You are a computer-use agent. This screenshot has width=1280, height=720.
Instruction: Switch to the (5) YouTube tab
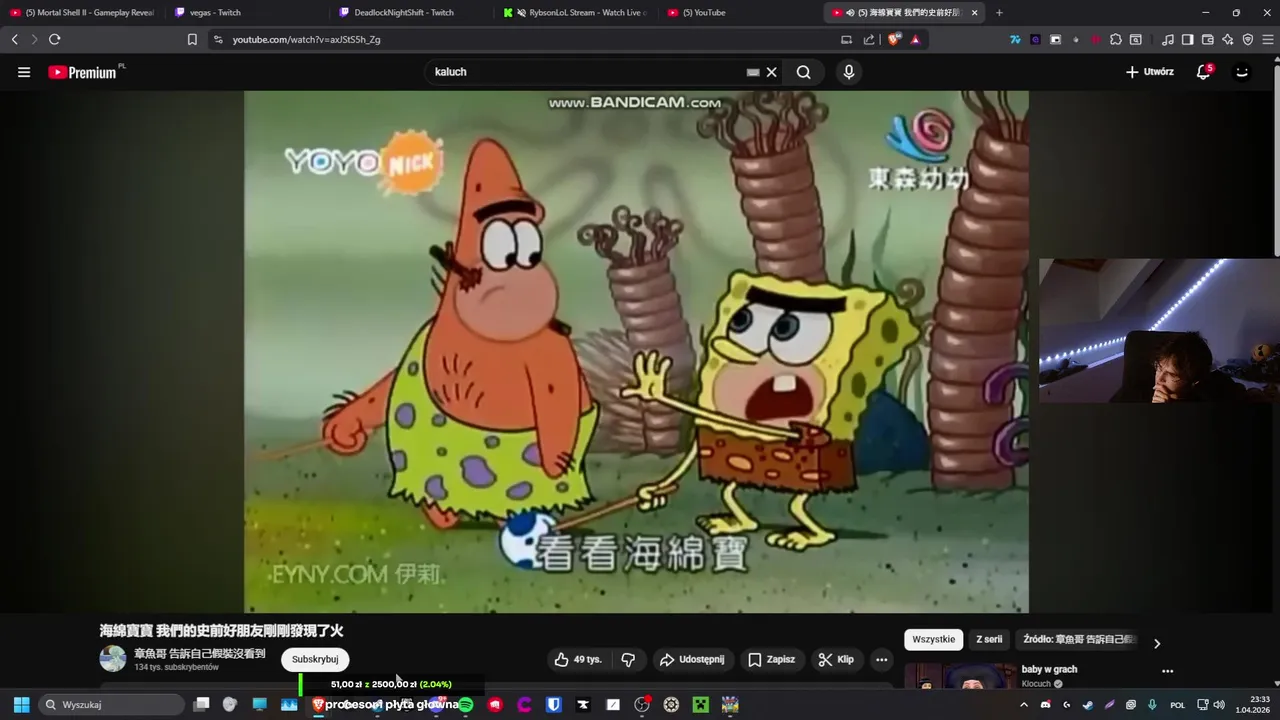pyautogui.click(x=740, y=13)
